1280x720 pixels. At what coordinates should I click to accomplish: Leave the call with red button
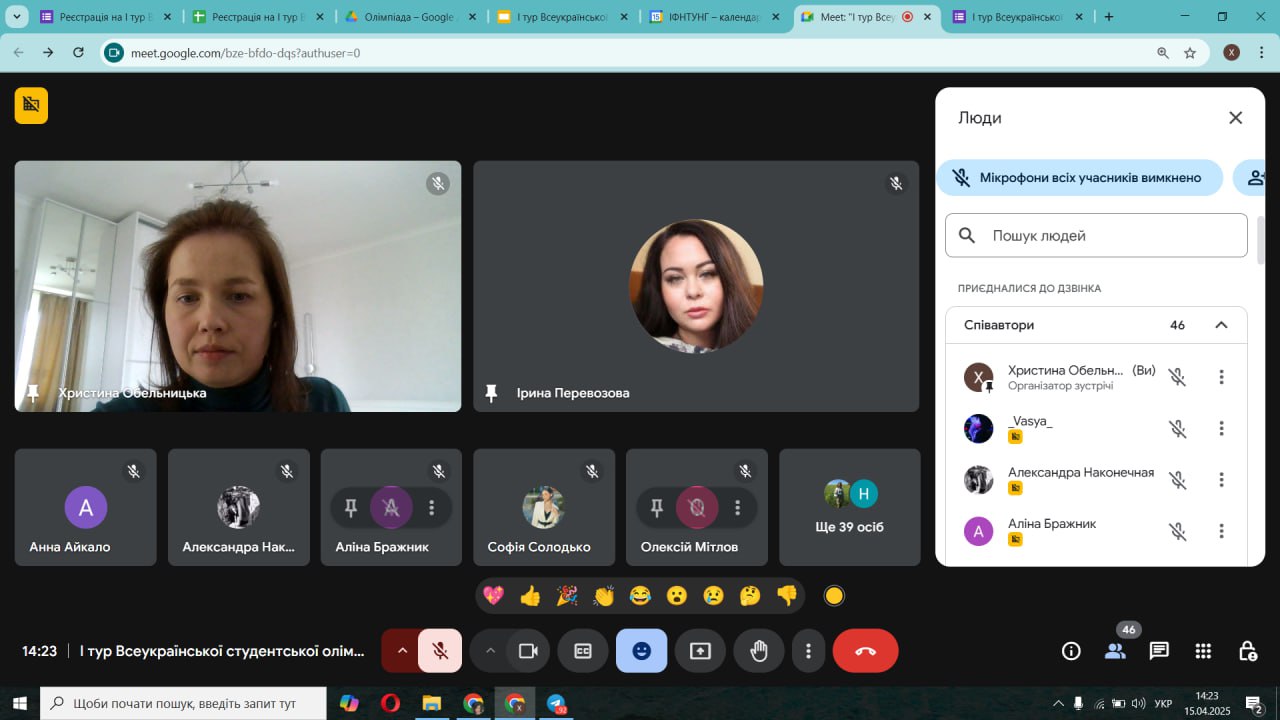point(865,651)
